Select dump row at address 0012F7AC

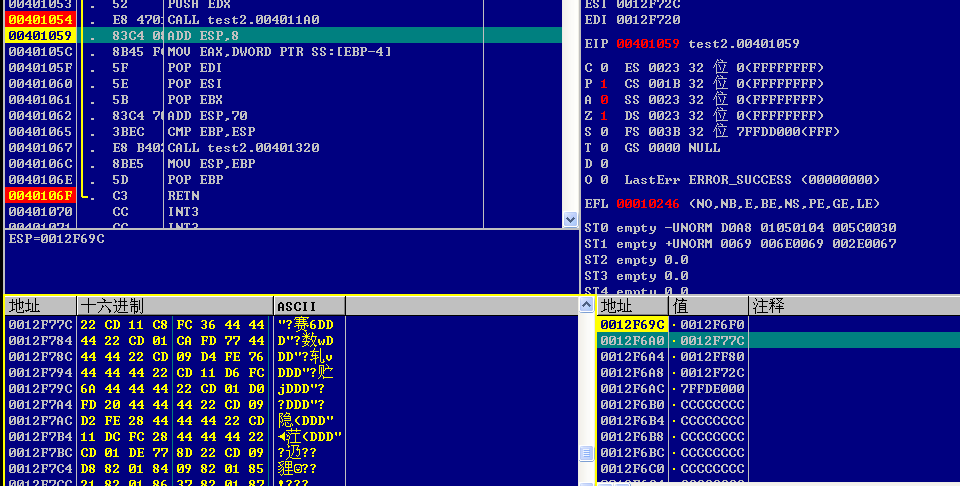click(x=176, y=420)
